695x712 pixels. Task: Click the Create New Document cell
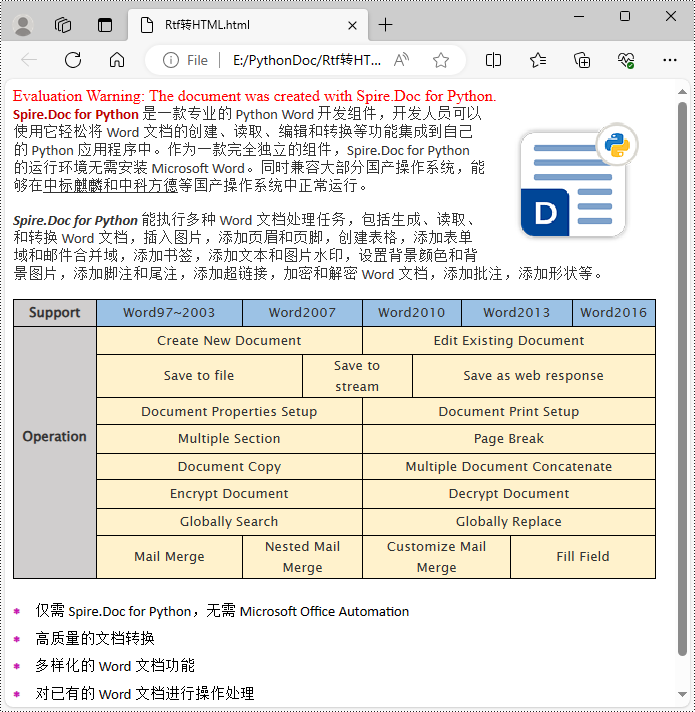point(229,341)
